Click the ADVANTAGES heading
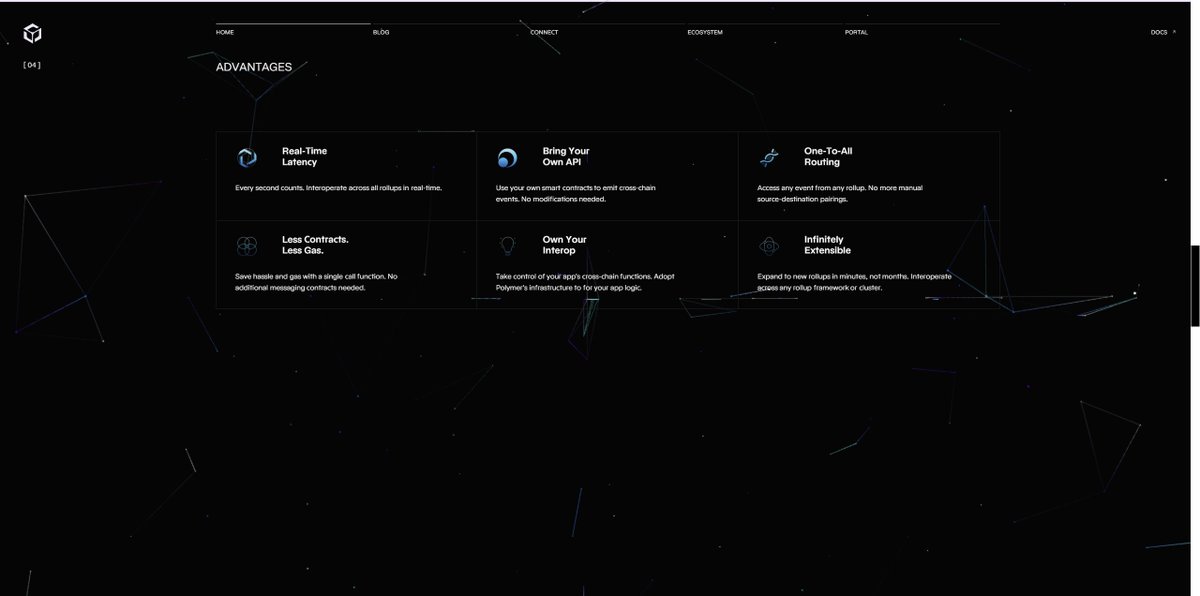1200x596 pixels. (254, 66)
